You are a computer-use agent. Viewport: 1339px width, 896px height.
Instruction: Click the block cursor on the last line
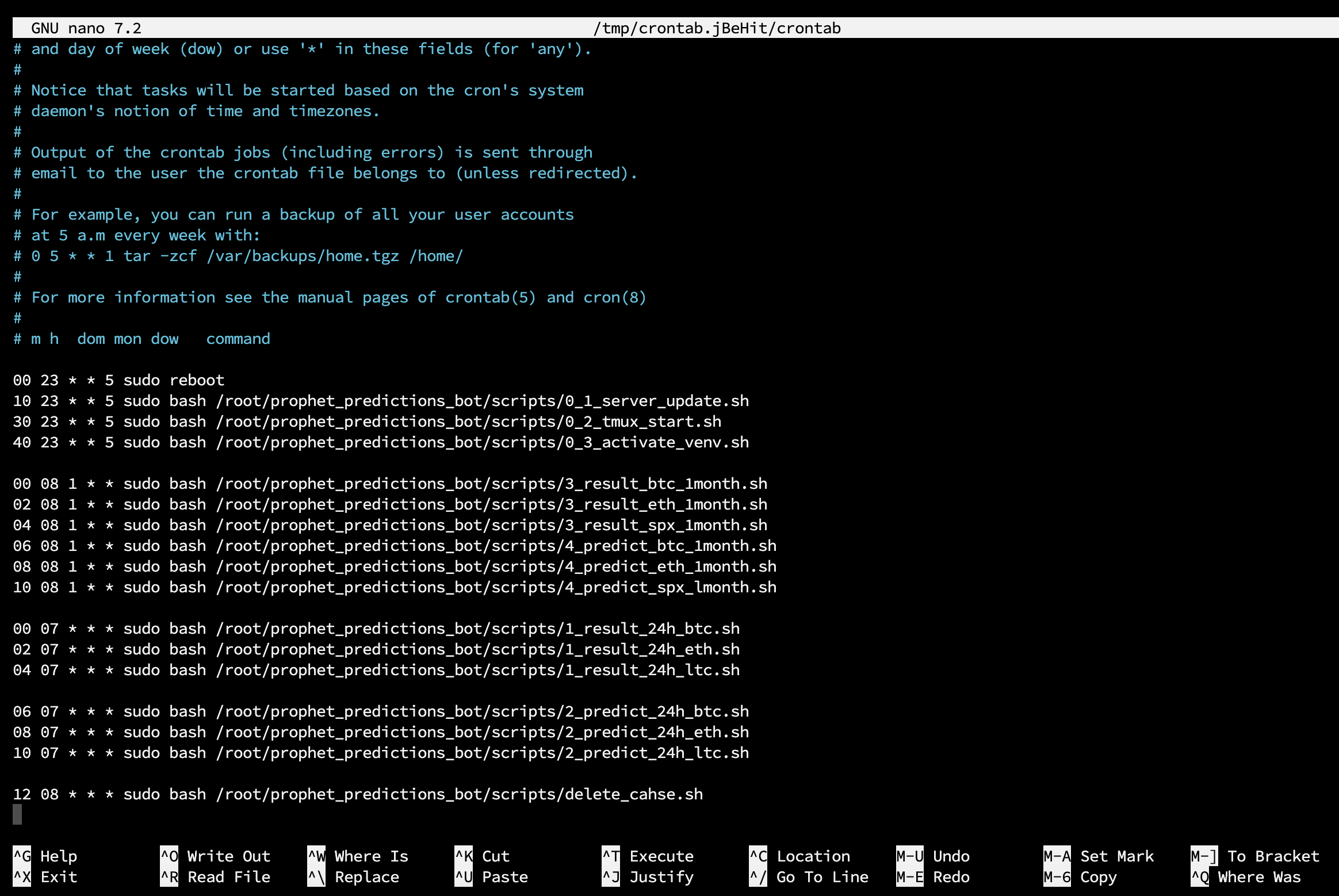(x=17, y=814)
